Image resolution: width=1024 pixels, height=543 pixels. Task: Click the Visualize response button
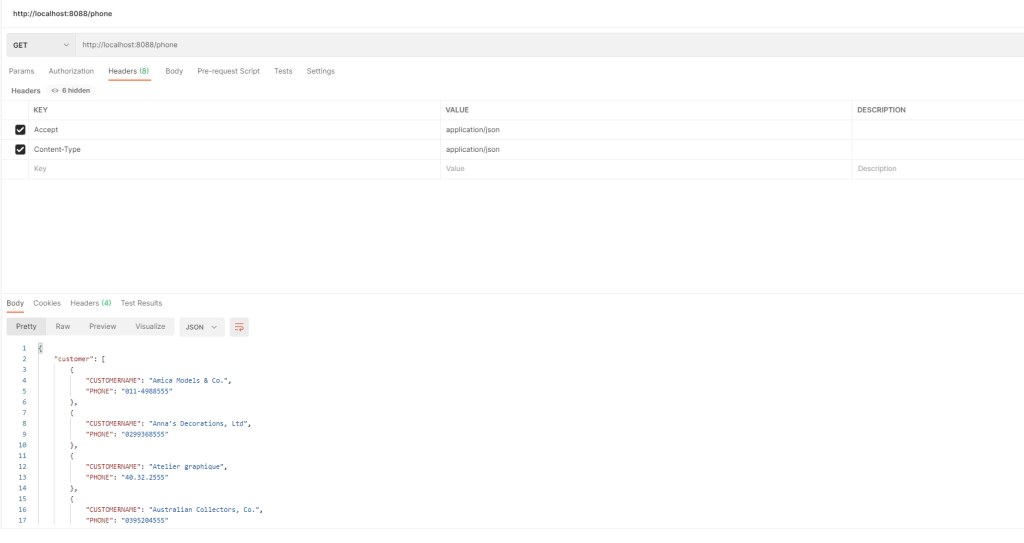click(x=150, y=327)
